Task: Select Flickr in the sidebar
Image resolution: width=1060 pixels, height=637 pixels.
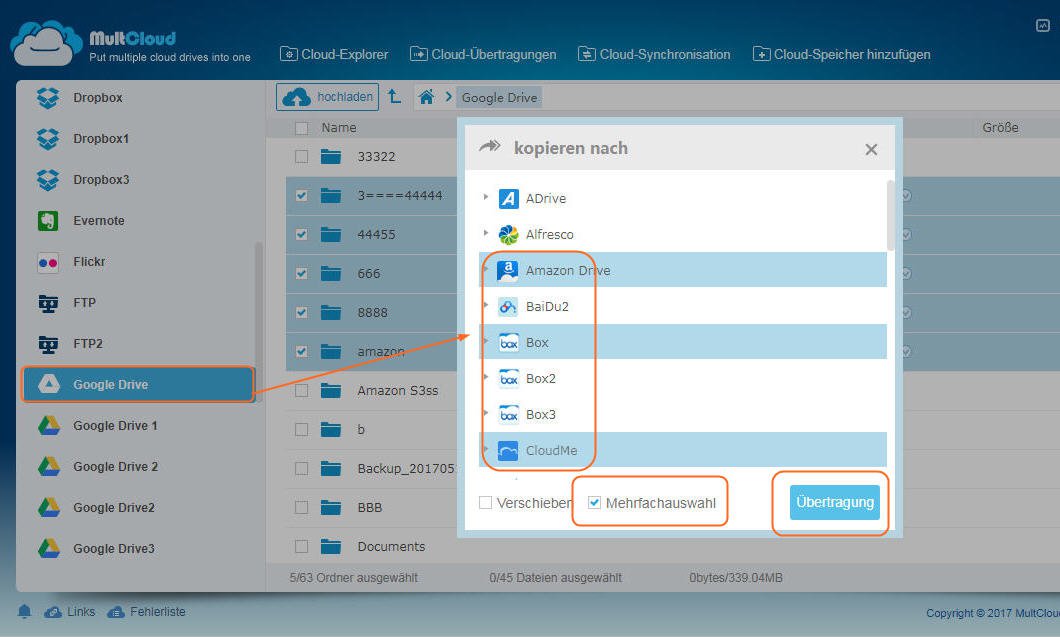Action: tap(89, 262)
